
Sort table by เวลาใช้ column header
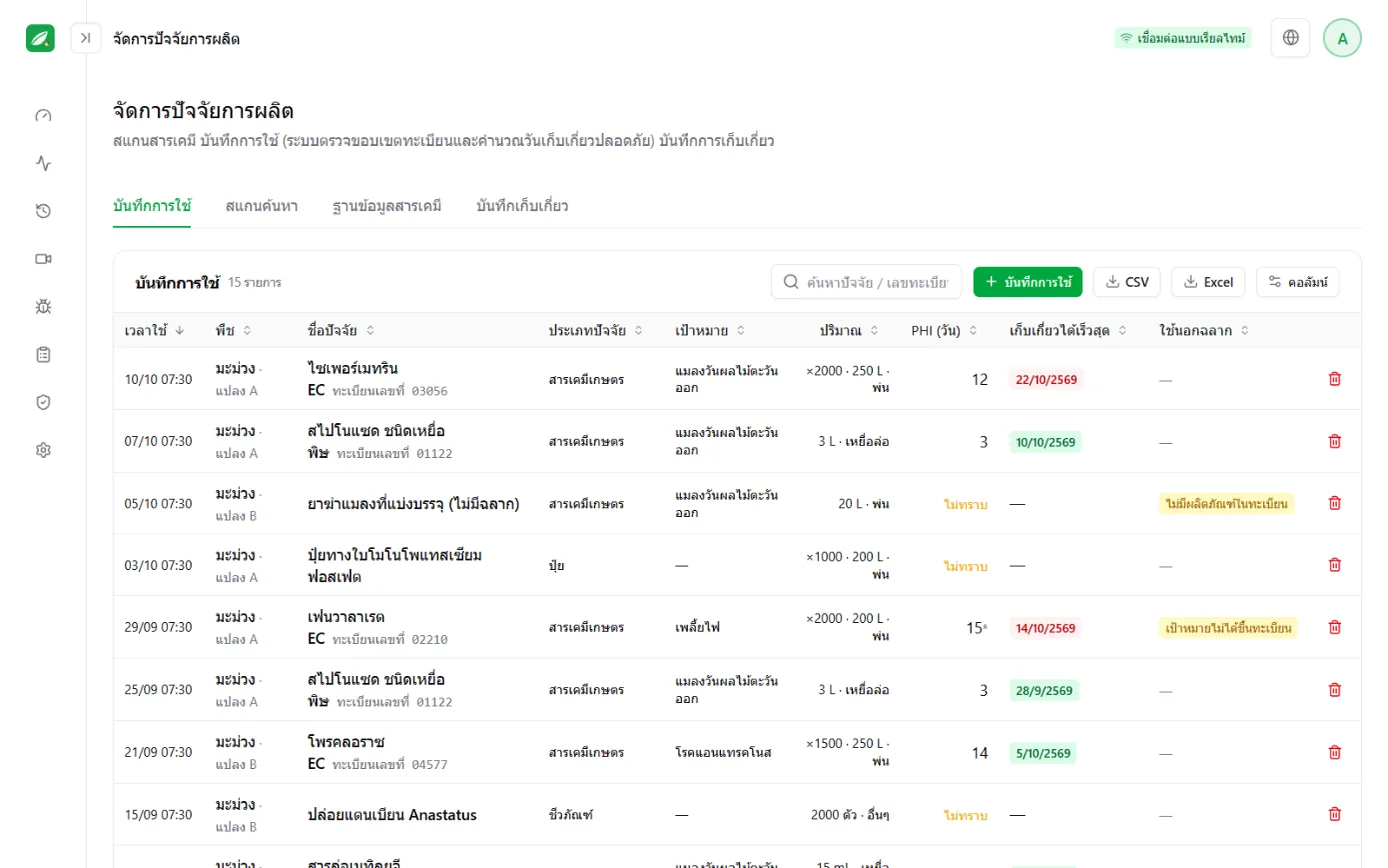point(154,330)
